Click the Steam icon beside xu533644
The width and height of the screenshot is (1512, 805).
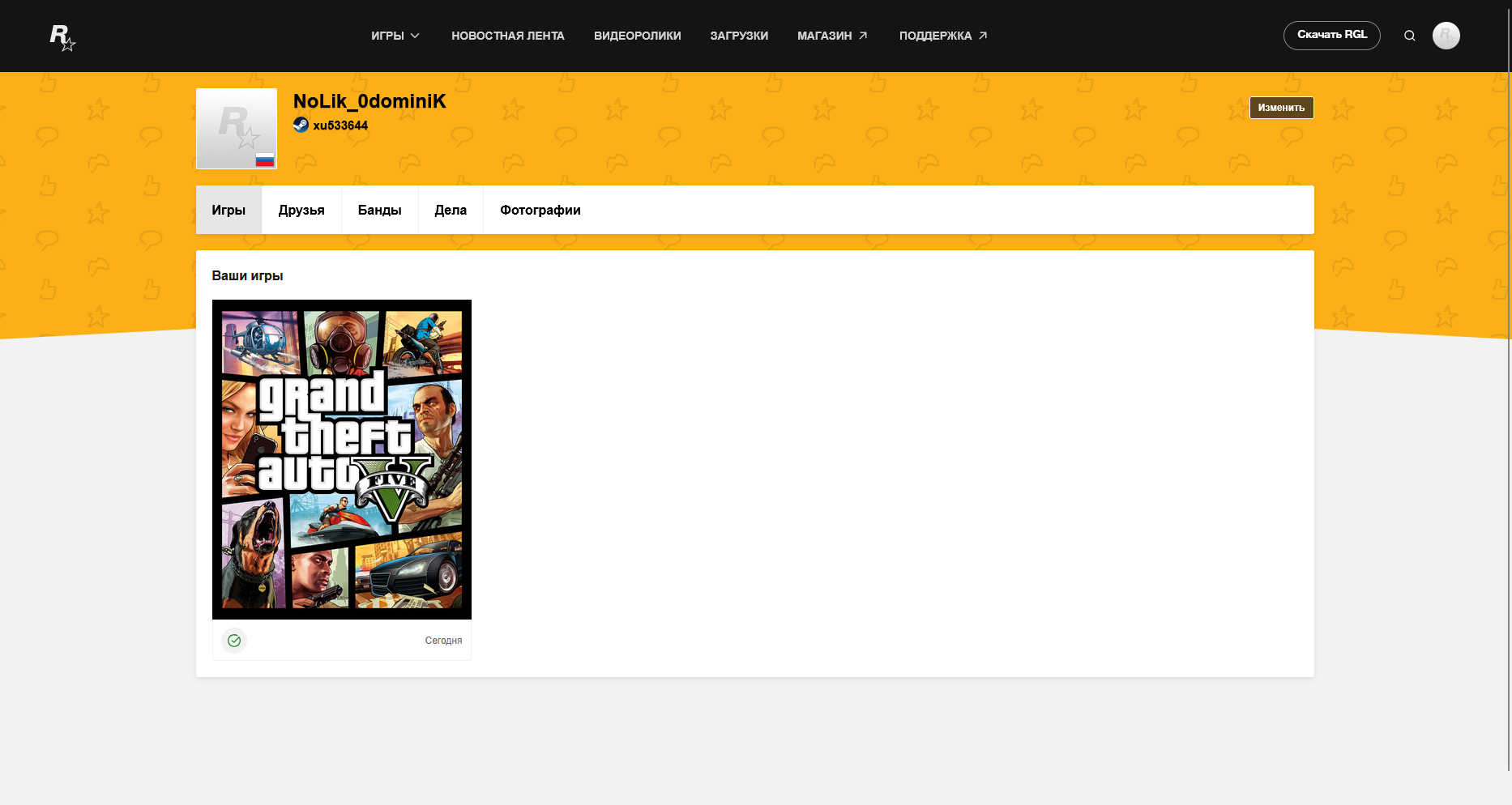[301, 125]
